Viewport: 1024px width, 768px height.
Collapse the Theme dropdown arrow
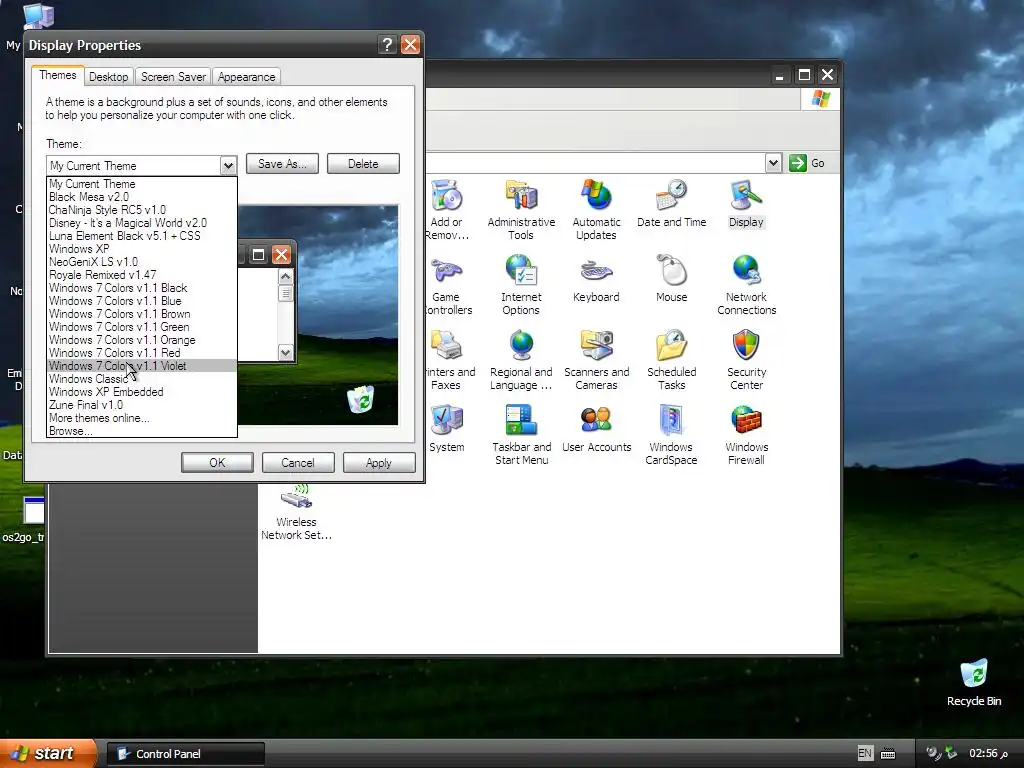pyautogui.click(x=228, y=166)
